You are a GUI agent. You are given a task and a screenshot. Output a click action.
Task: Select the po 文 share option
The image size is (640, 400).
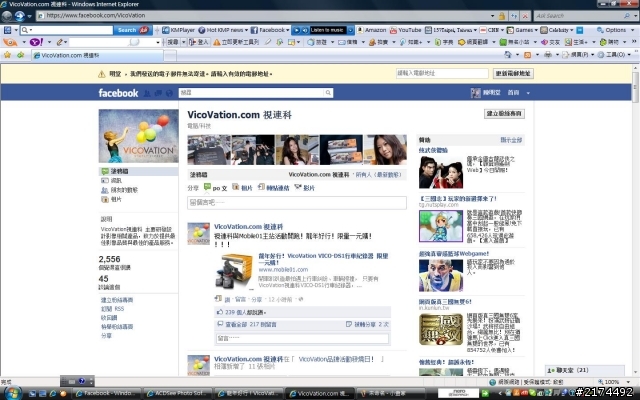pyautogui.click(x=215, y=188)
